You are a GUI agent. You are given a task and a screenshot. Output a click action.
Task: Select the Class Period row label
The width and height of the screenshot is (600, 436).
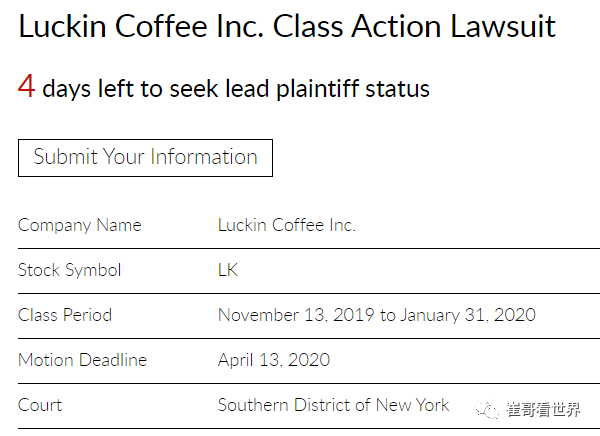[65, 315]
